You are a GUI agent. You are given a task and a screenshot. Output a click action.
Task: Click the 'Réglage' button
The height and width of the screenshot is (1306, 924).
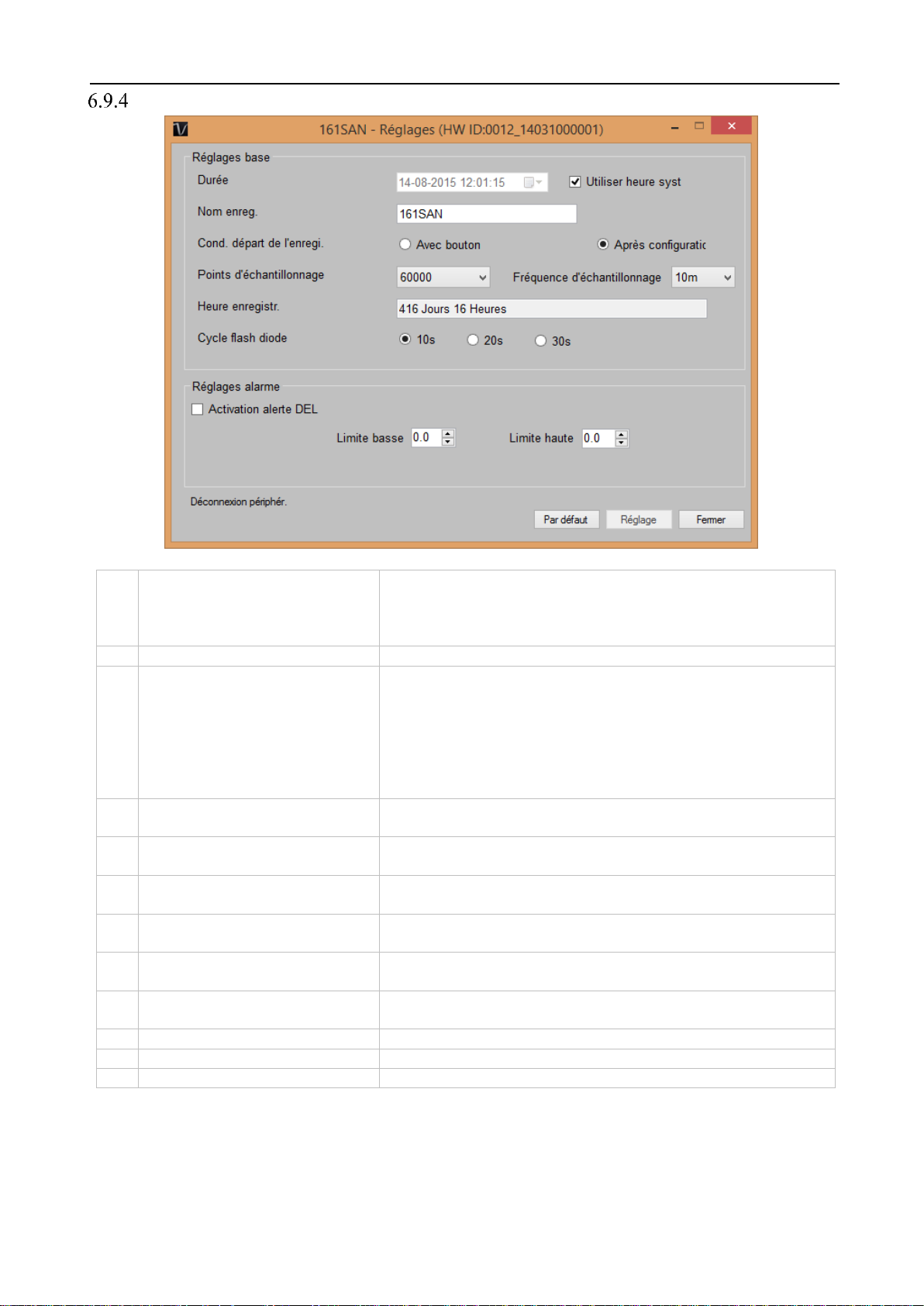pos(639,519)
